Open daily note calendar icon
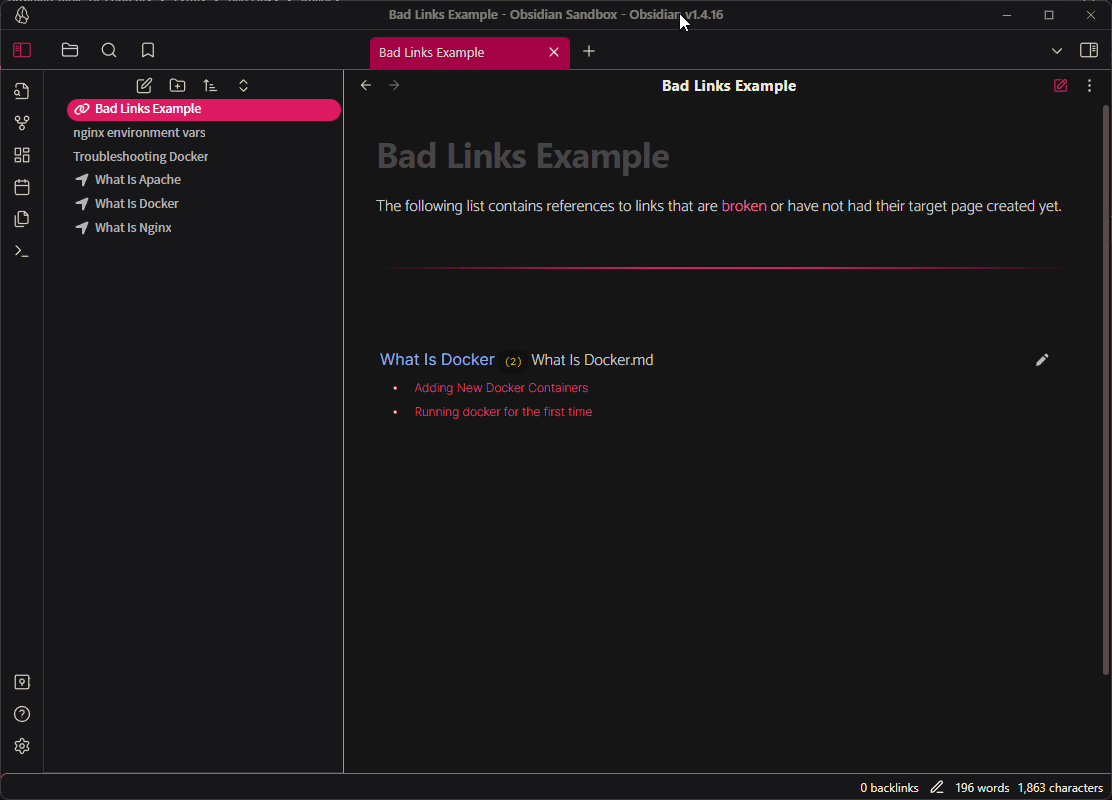1112x800 pixels. pos(22,187)
